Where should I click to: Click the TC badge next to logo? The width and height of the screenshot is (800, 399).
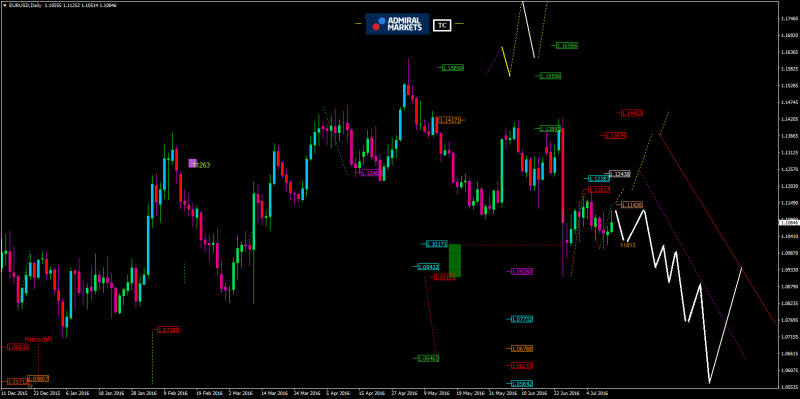pyautogui.click(x=442, y=25)
